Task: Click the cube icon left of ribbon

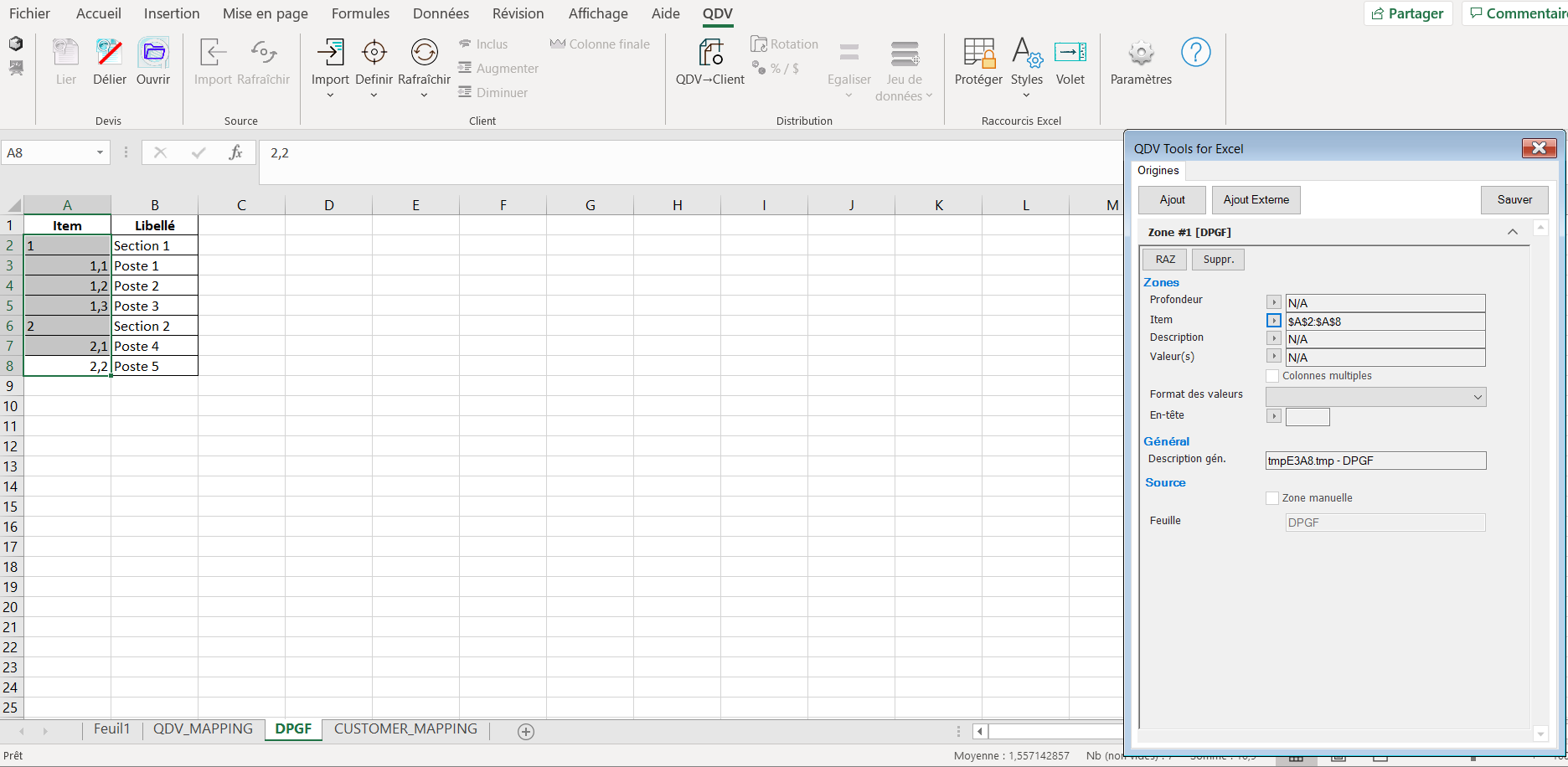Action: pyautogui.click(x=16, y=44)
